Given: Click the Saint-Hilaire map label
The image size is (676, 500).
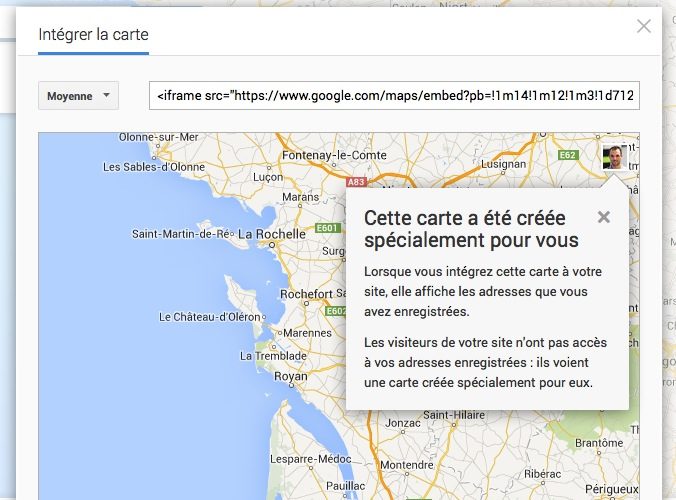Looking at the screenshot, I should coord(454,415).
